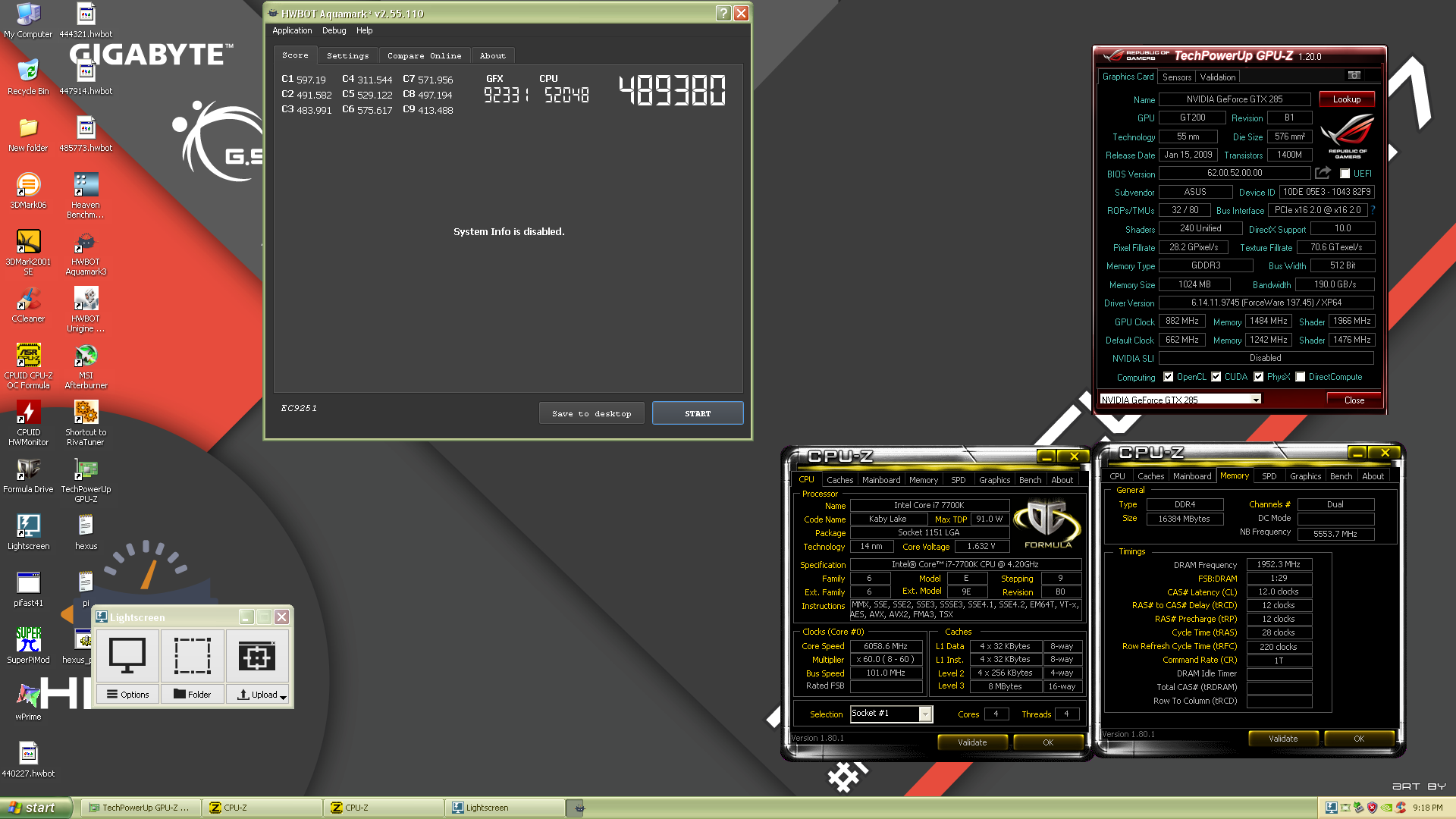The width and height of the screenshot is (1456, 819).
Task: Click GPU-Z screenshot camera icon
Action: [x=1354, y=75]
